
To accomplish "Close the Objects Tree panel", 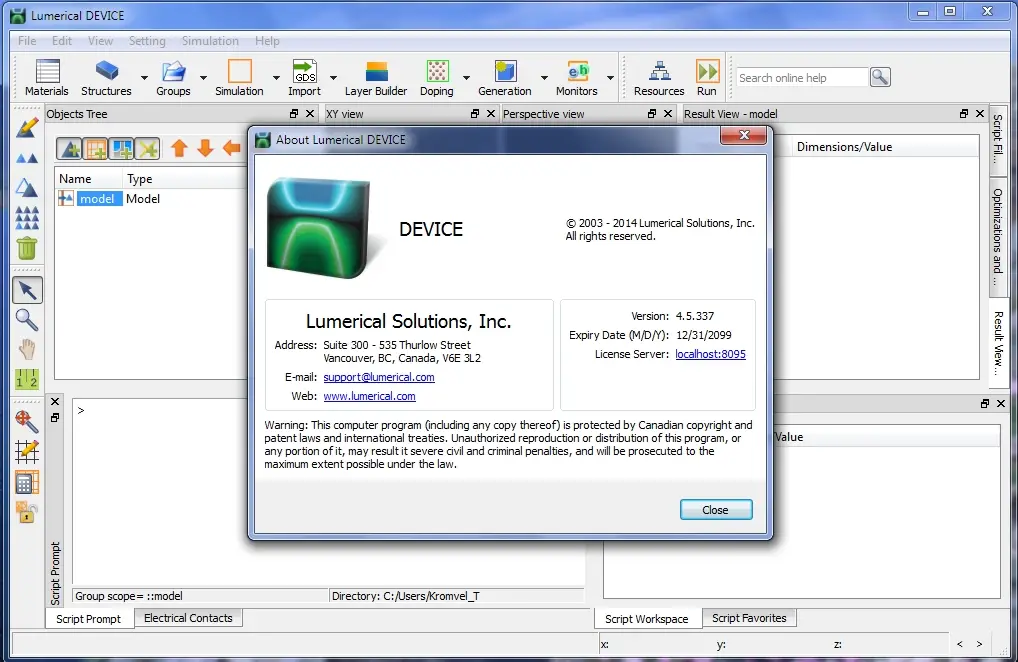I will click(310, 114).
